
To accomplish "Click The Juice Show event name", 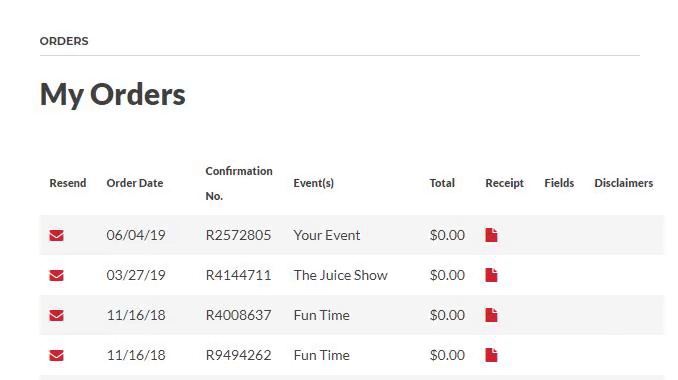I will [340, 275].
